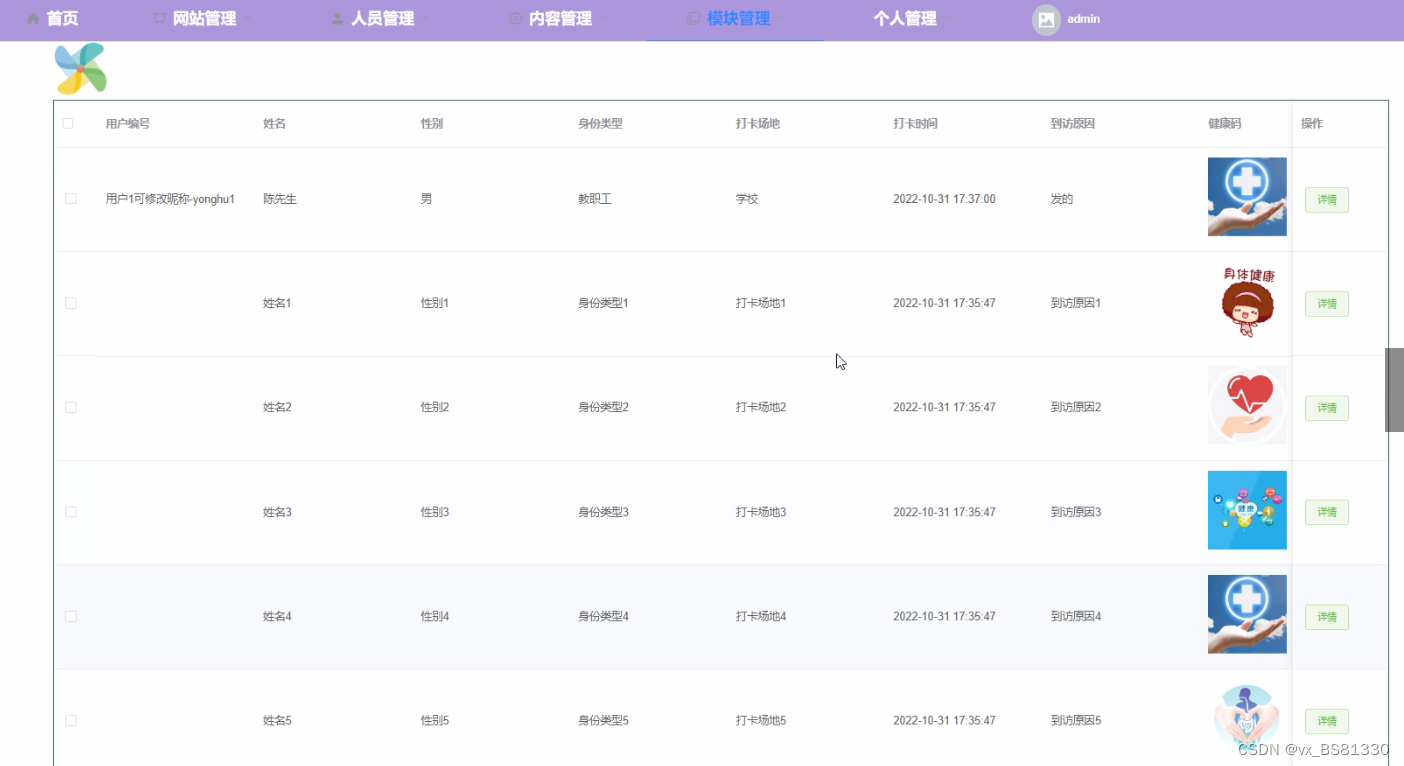Open 详情 for the 姓名3 row
Viewport: 1404px width, 766px height.
click(1327, 512)
